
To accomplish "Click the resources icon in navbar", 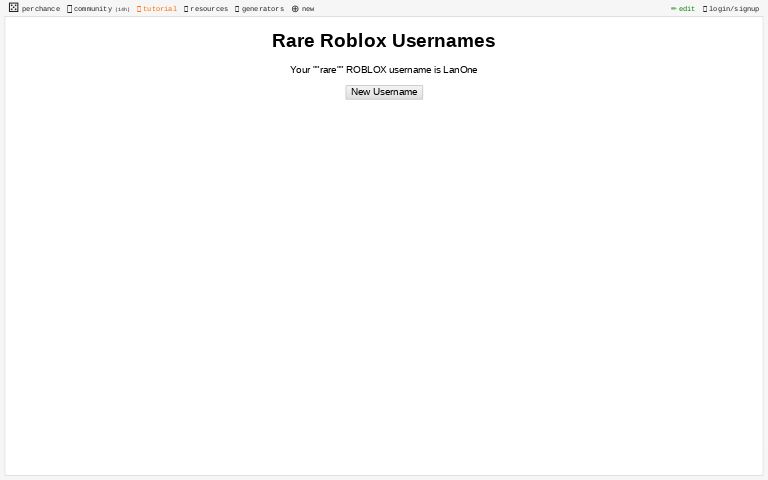I will point(186,9).
